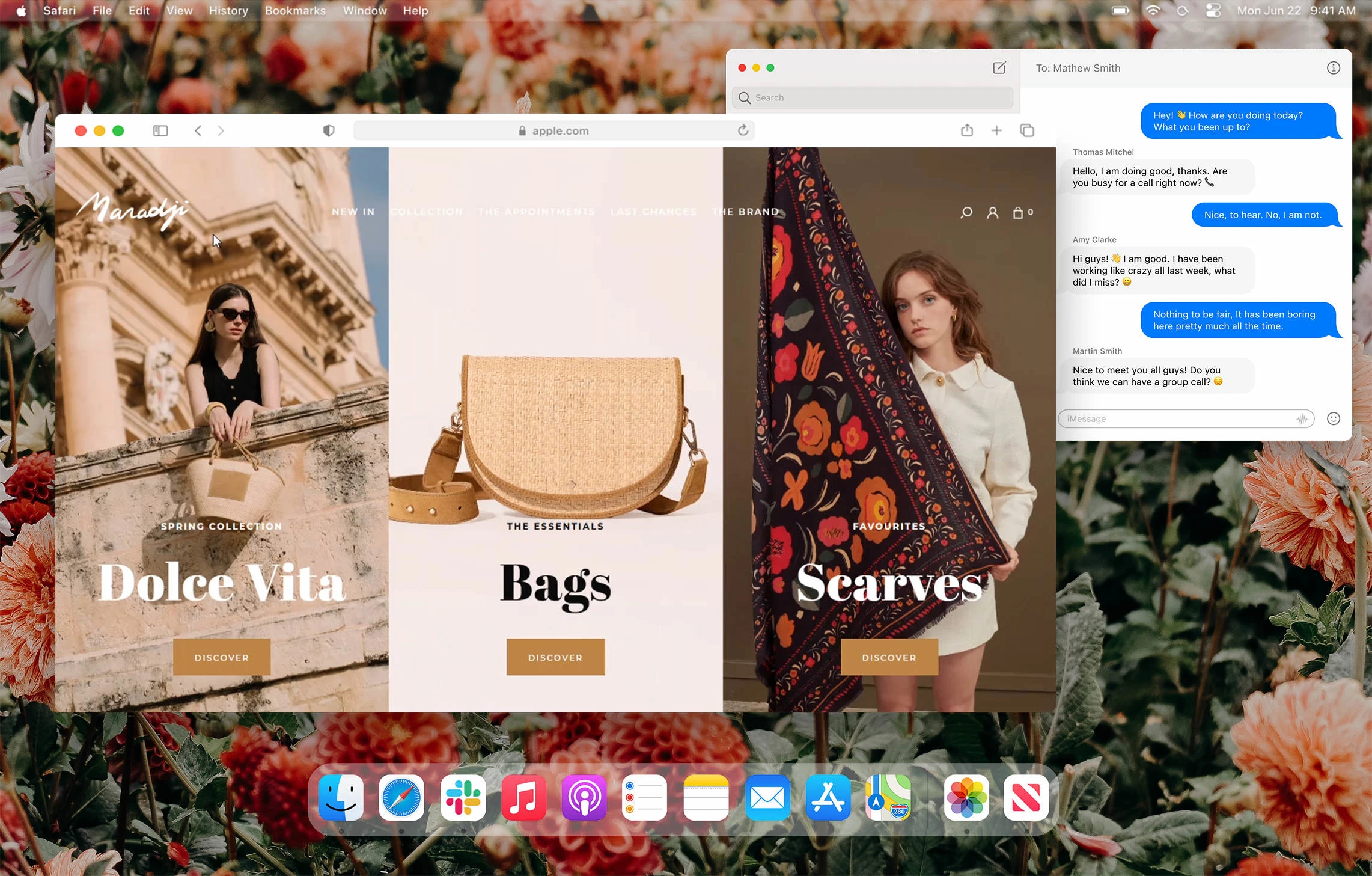Open the shopping bag cart icon
1372x876 pixels.
pos(1018,212)
